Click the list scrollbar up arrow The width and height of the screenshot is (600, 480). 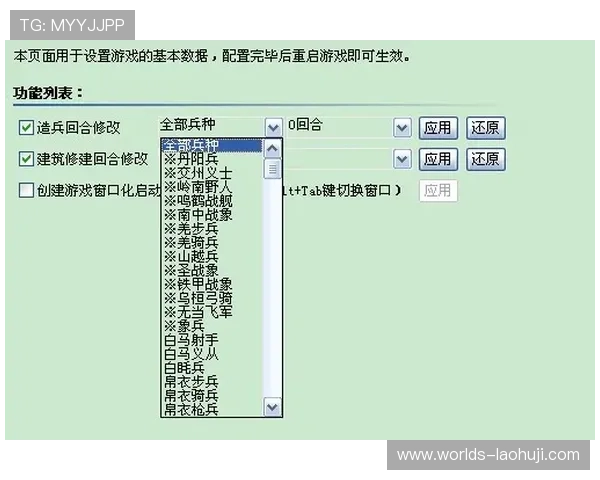pos(272,149)
